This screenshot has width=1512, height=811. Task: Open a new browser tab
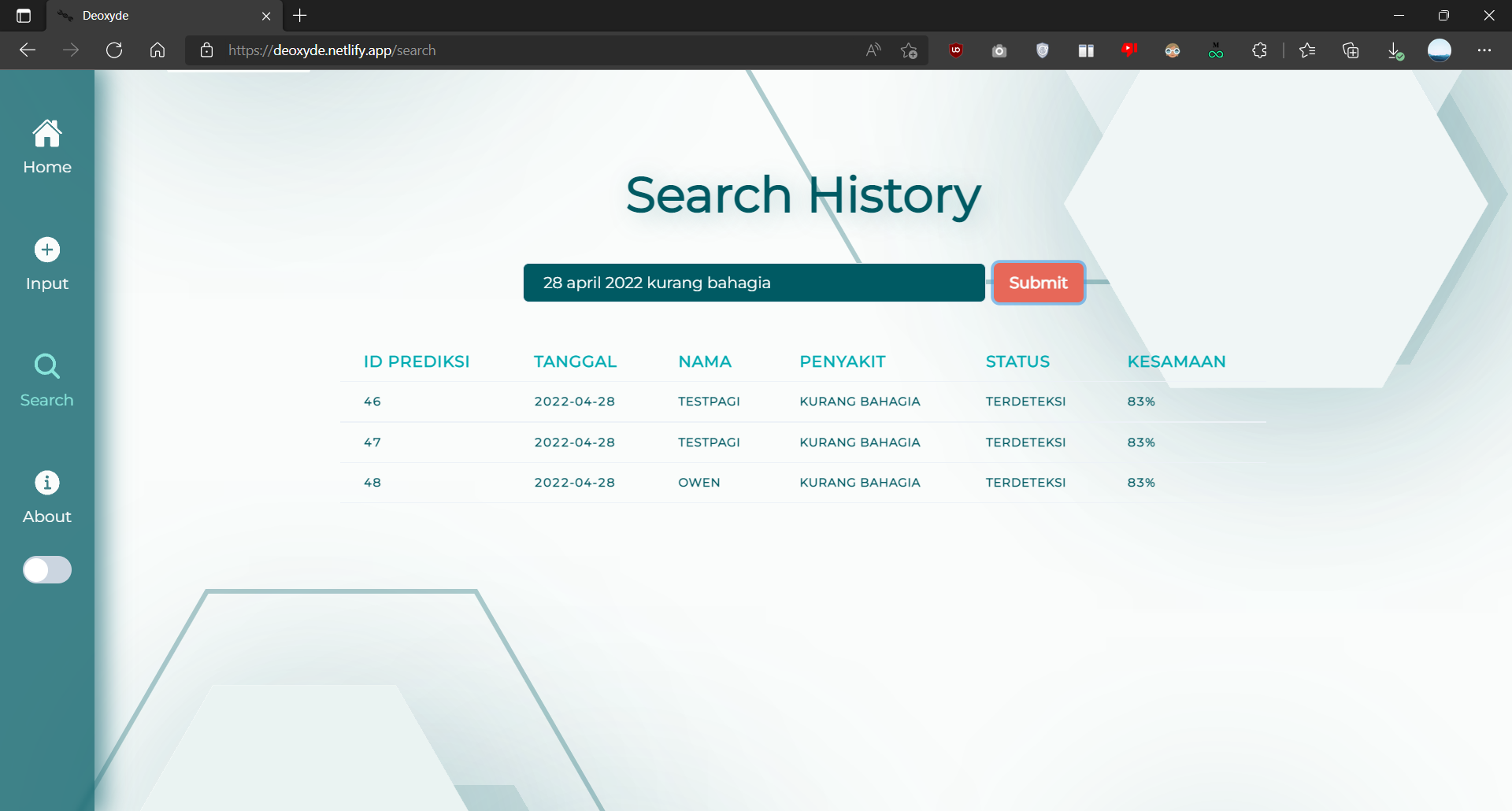tap(300, 16)
